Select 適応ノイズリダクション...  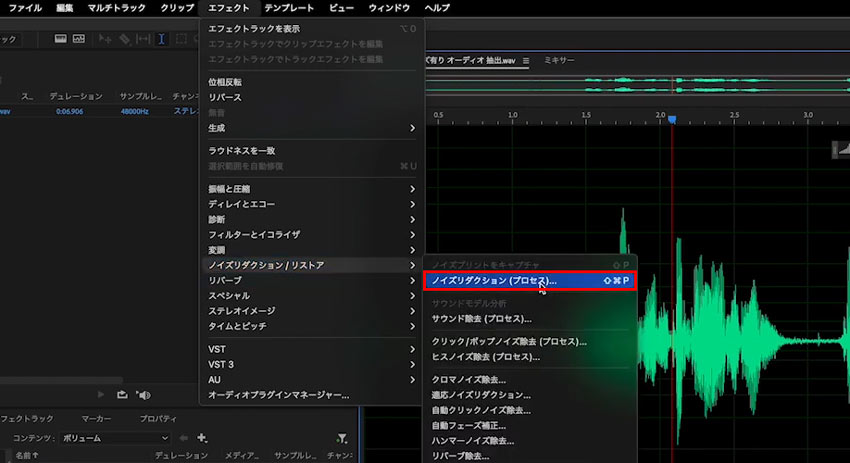pos(530,395)
